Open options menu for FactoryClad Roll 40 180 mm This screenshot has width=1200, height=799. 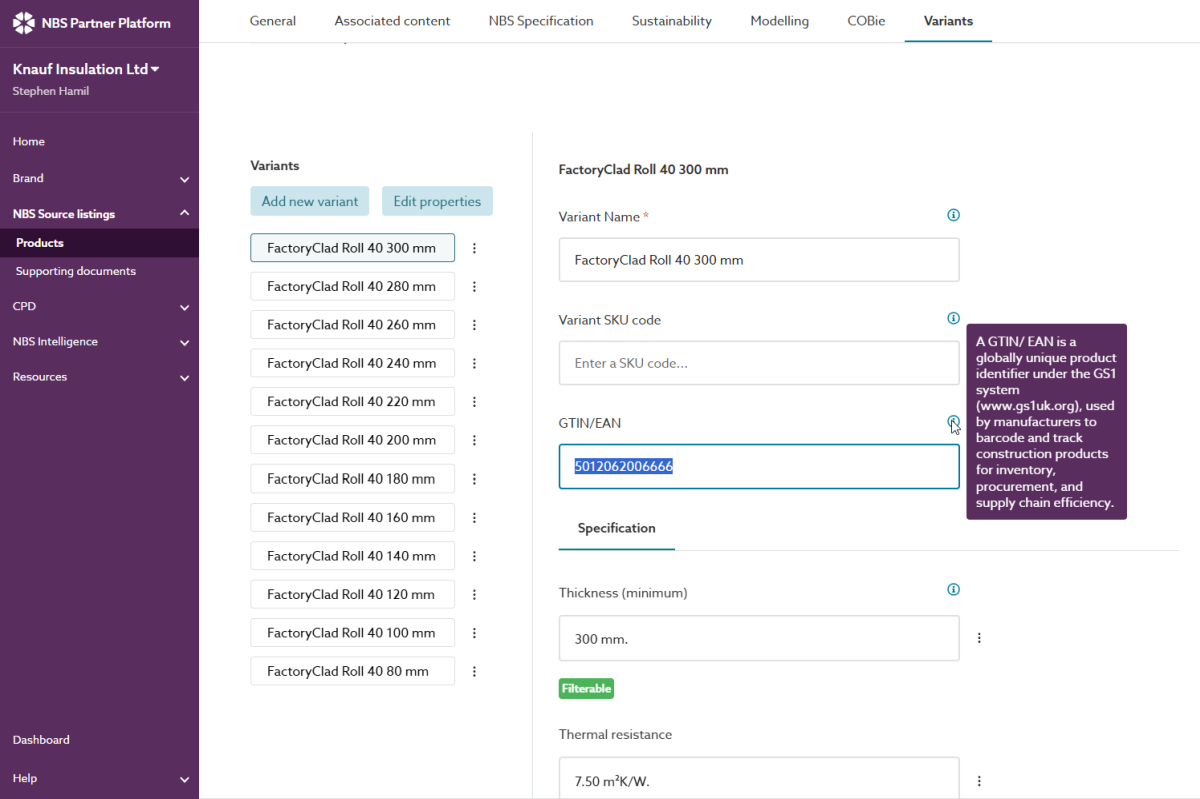pos(474,479)
